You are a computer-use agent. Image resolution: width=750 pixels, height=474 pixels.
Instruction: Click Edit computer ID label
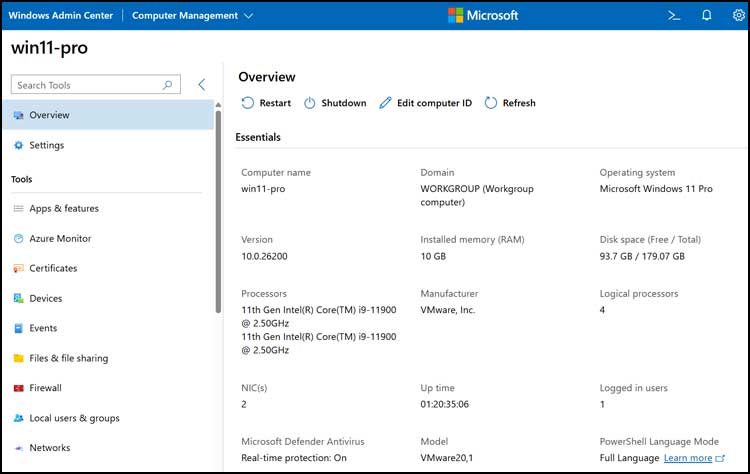[x=434, y=103]
